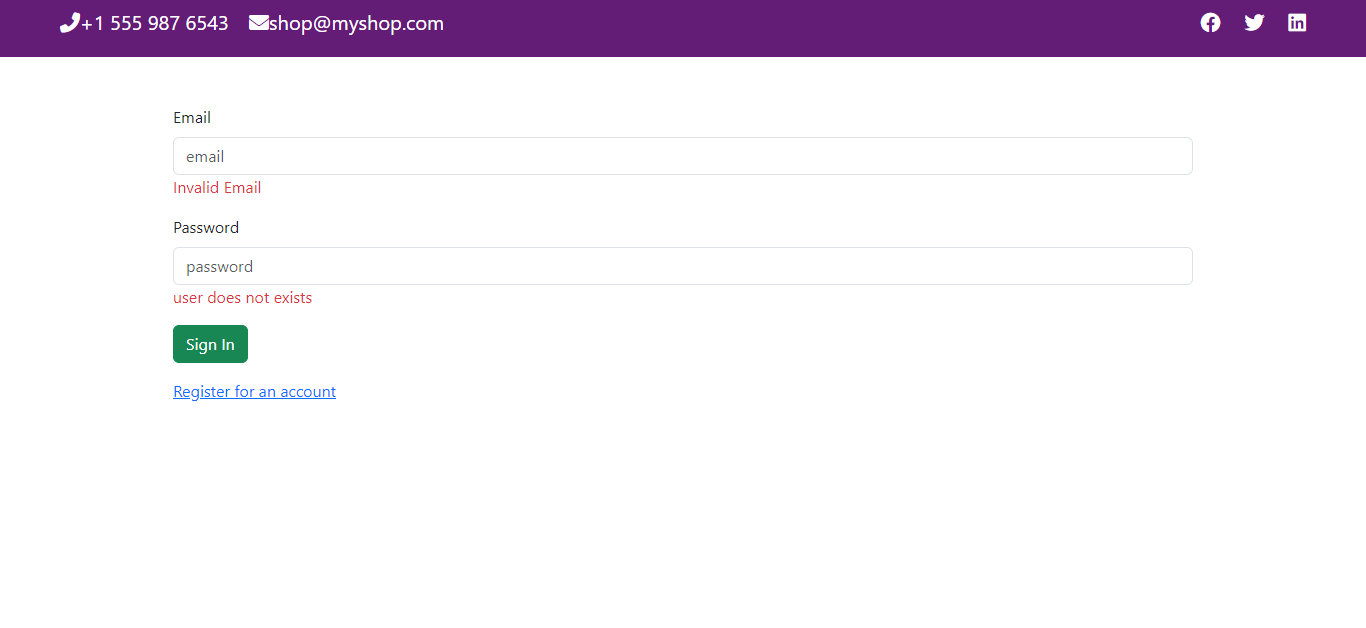Select the Facebook icon in the header
Image resolution: width=1366 pixels, height=628 pixels.
[x=1210, y=22]
